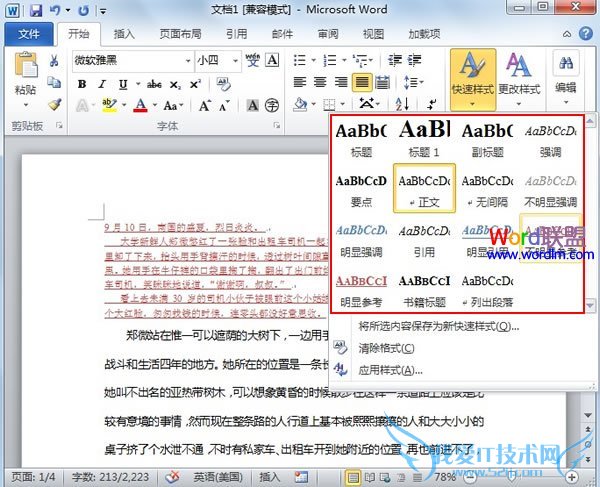Apply the 标题 1 style thumbnail
Viewport: 600px width, 487px height.
424,139
